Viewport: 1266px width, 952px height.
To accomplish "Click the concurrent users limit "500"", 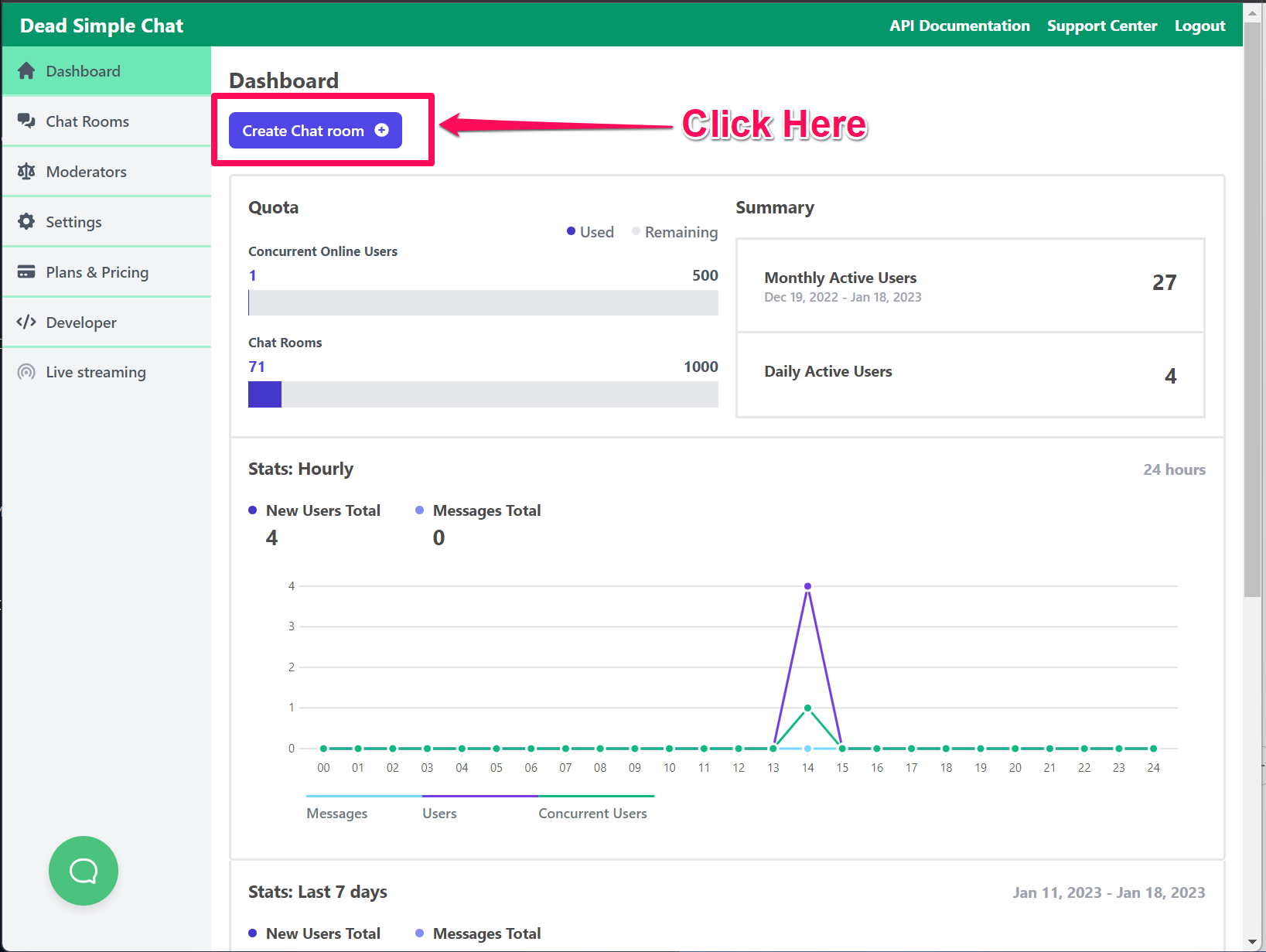I will [705, 275].
